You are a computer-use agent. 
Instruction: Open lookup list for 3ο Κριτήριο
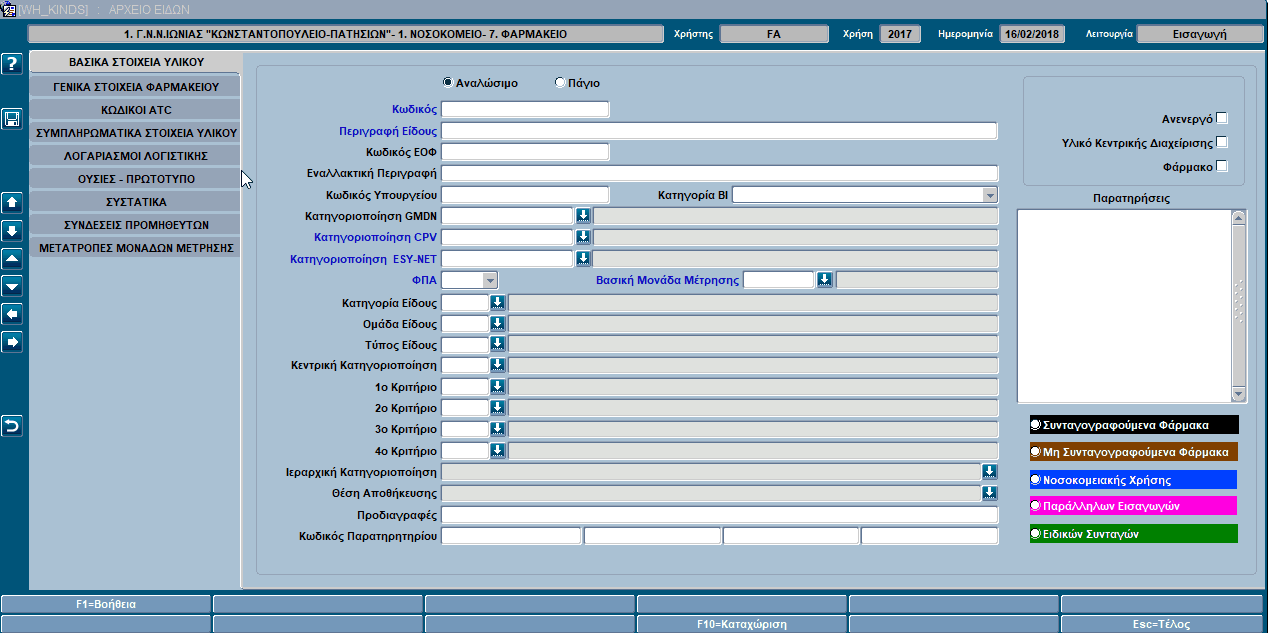(498, 429)
